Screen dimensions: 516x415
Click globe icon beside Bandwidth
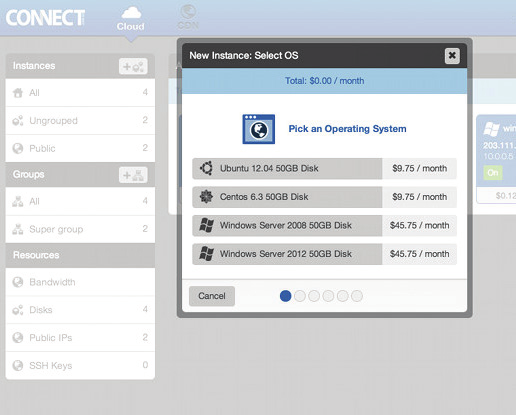click(x=18, y=282)
